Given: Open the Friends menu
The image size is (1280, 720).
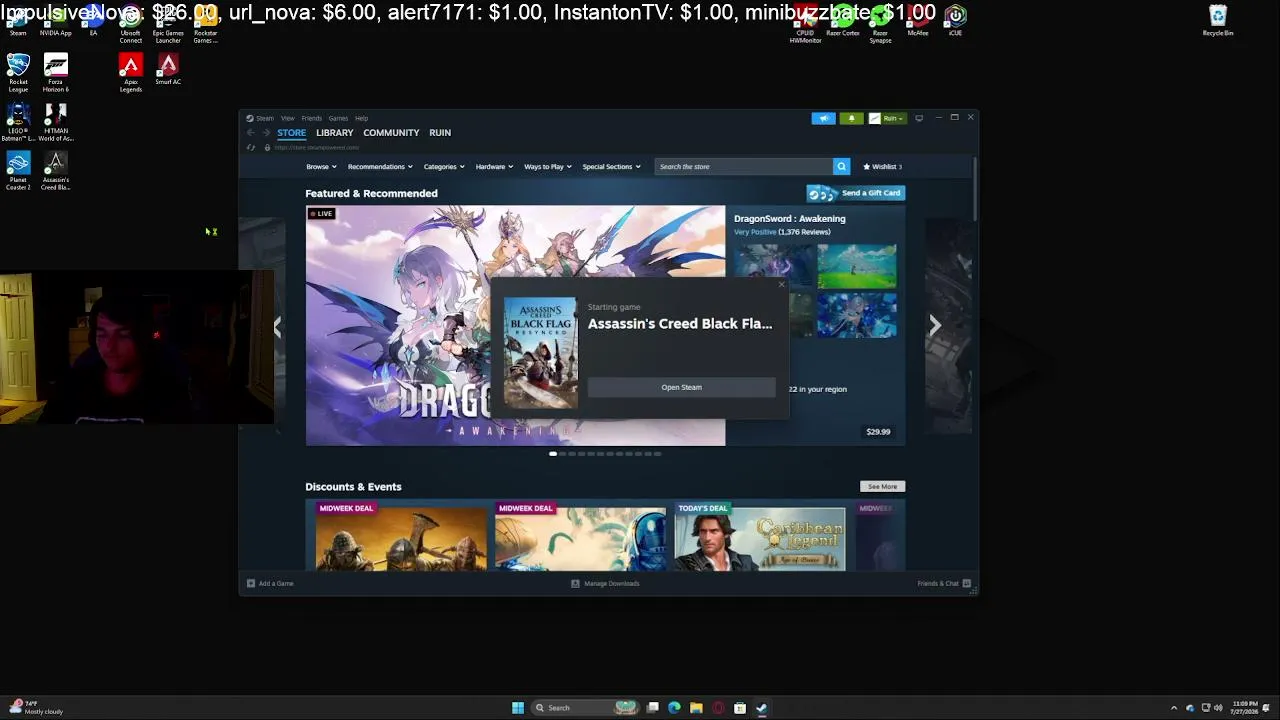Looking at the screenshot, I should click(x=312, y=118).
